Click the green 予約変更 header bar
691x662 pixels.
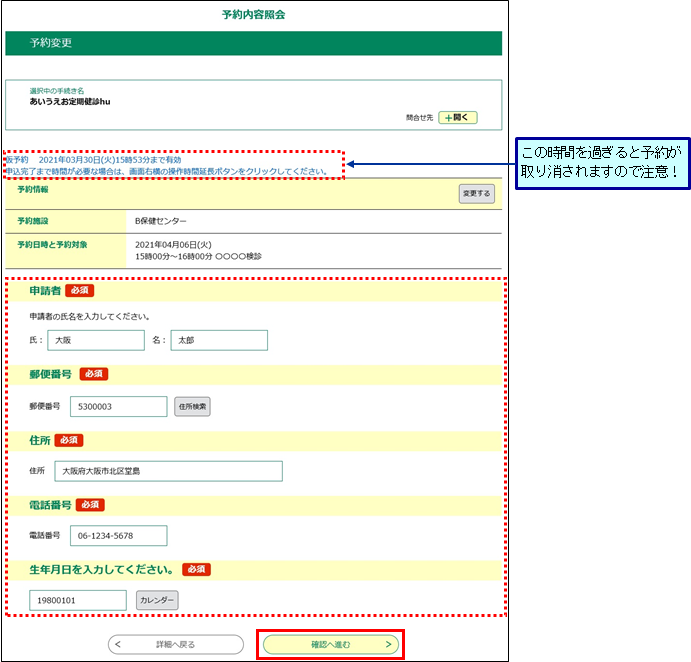(x=253, y=44)
